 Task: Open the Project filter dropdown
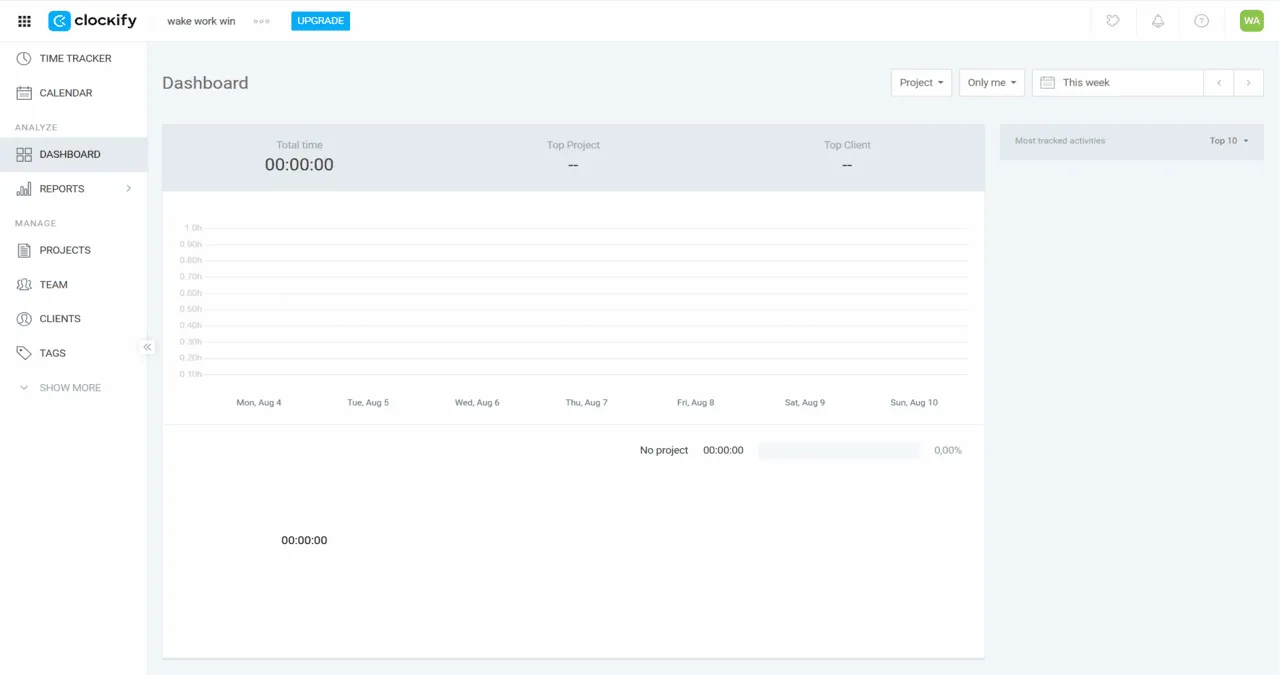point(920,83)
